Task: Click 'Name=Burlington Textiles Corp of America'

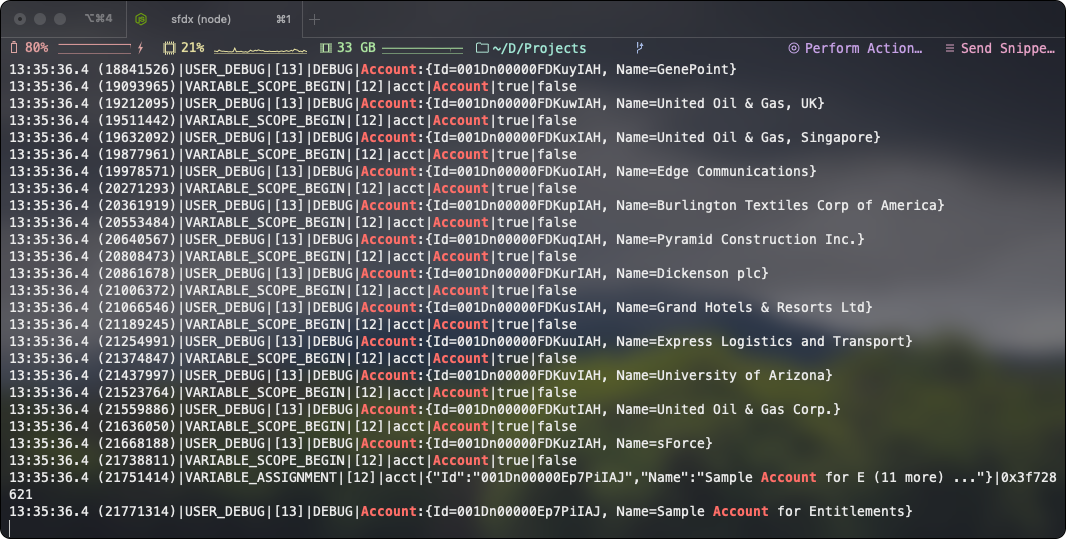Action: click(775, 205)
